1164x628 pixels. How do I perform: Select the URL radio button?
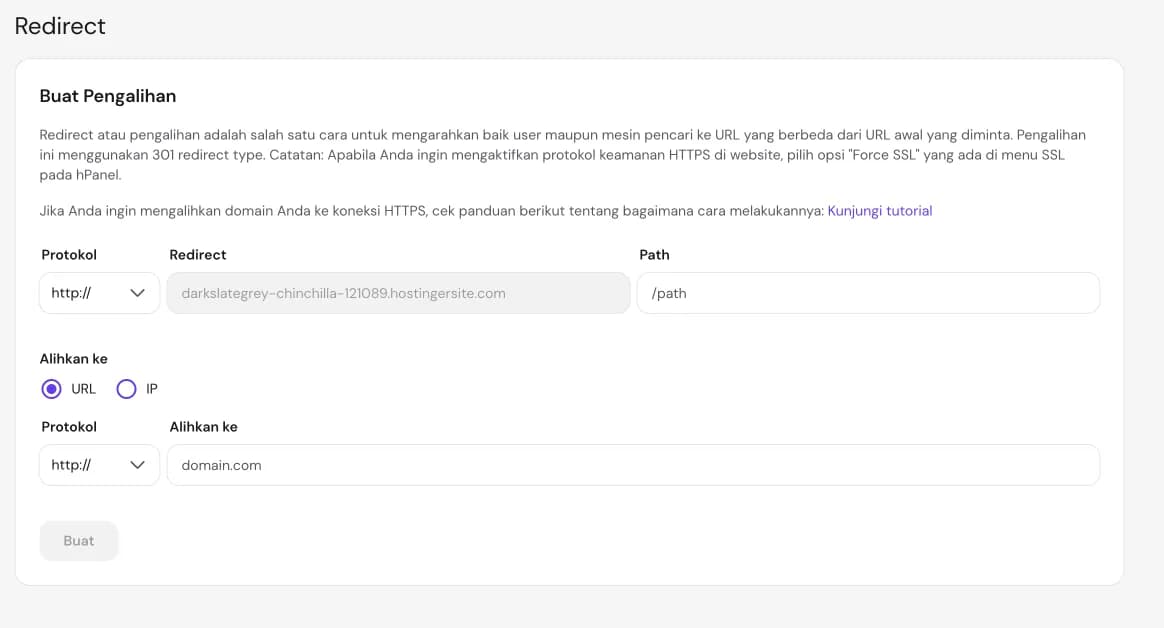click(51, 389)
